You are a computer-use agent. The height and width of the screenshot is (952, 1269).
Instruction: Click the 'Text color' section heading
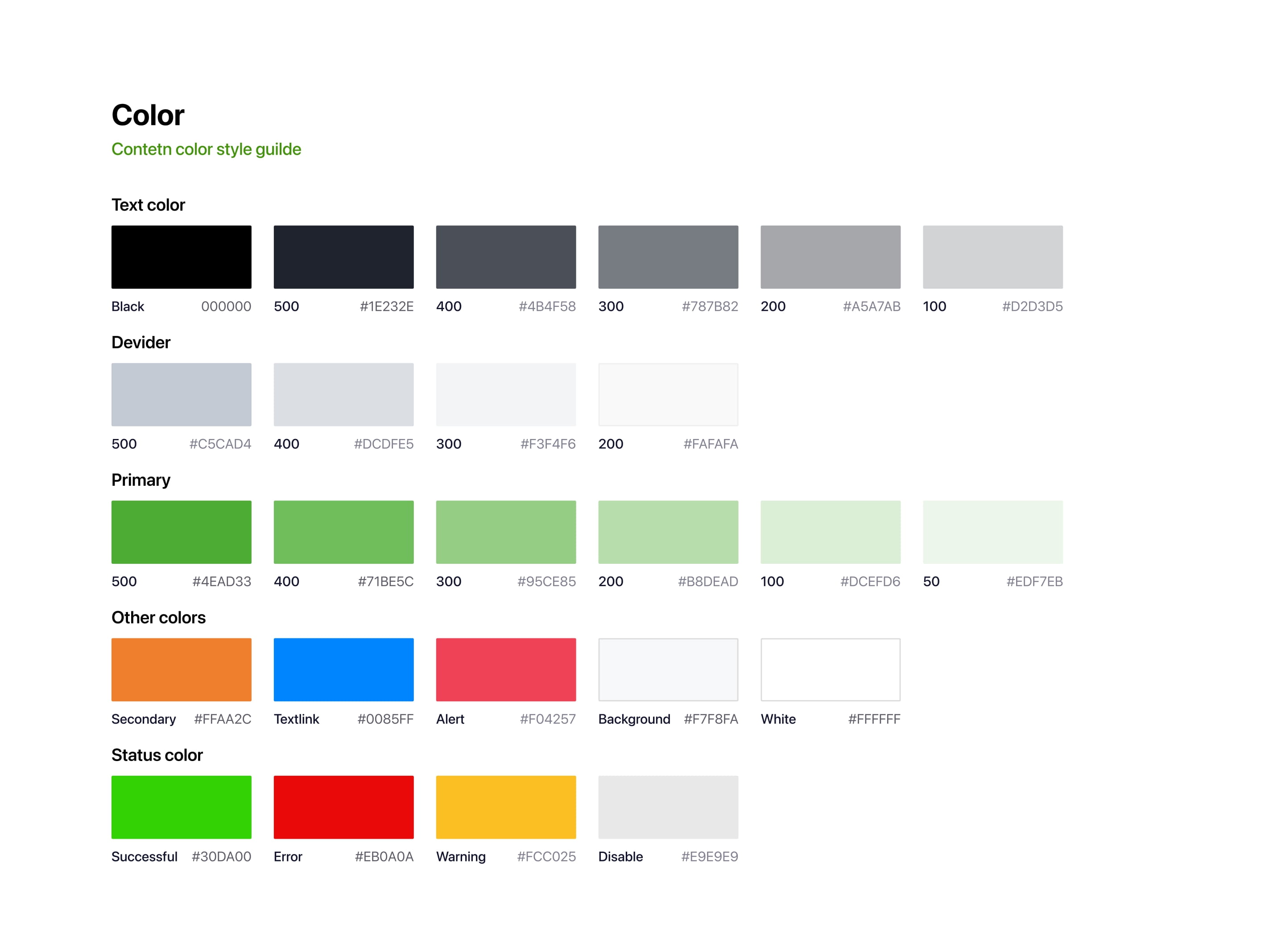click(x=148, y=205)
